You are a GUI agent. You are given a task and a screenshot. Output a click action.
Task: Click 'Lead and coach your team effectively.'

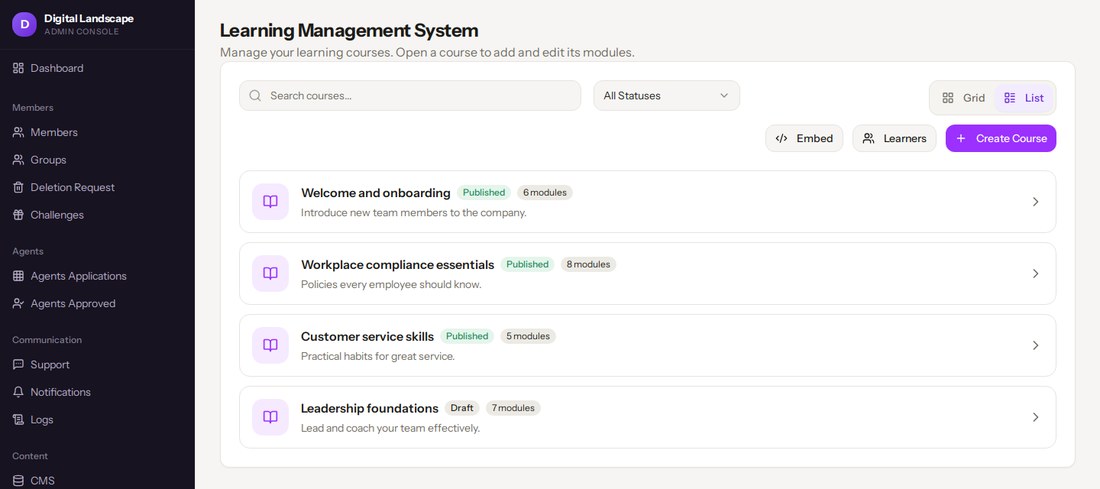click(391, 428)
